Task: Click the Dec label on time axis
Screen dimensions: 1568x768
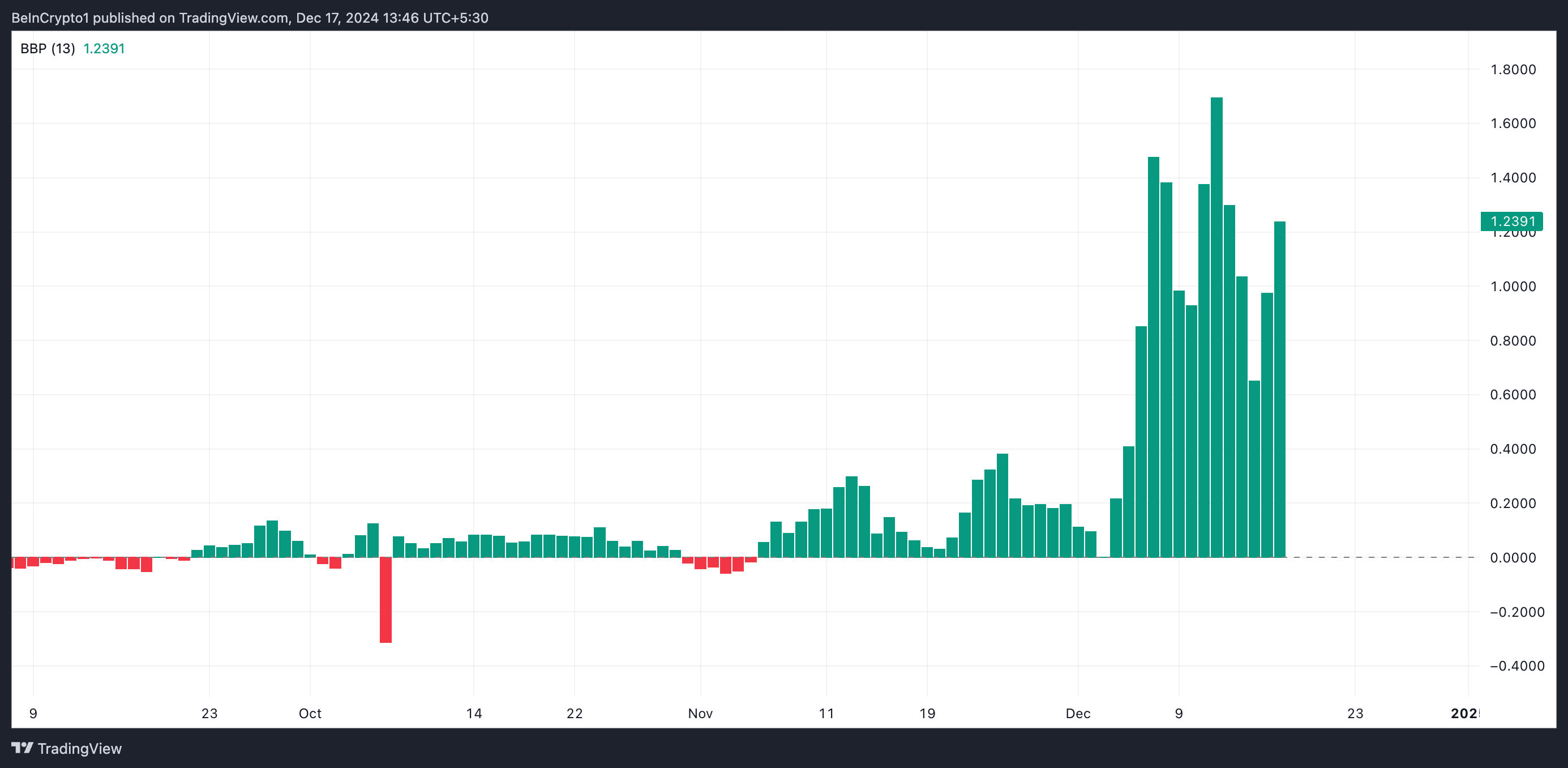Action: pos(1077,713)
